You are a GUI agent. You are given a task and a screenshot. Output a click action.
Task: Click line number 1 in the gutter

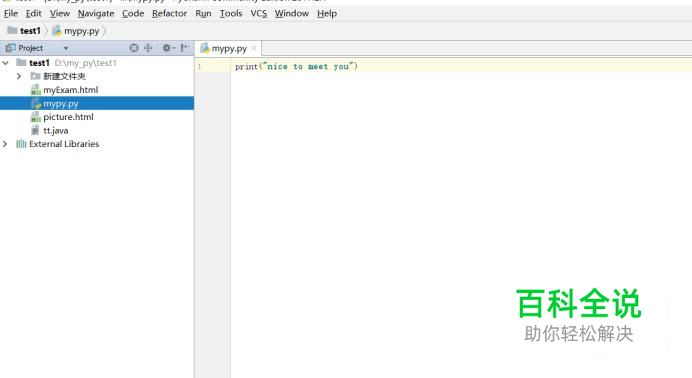(x=199, y=67)
